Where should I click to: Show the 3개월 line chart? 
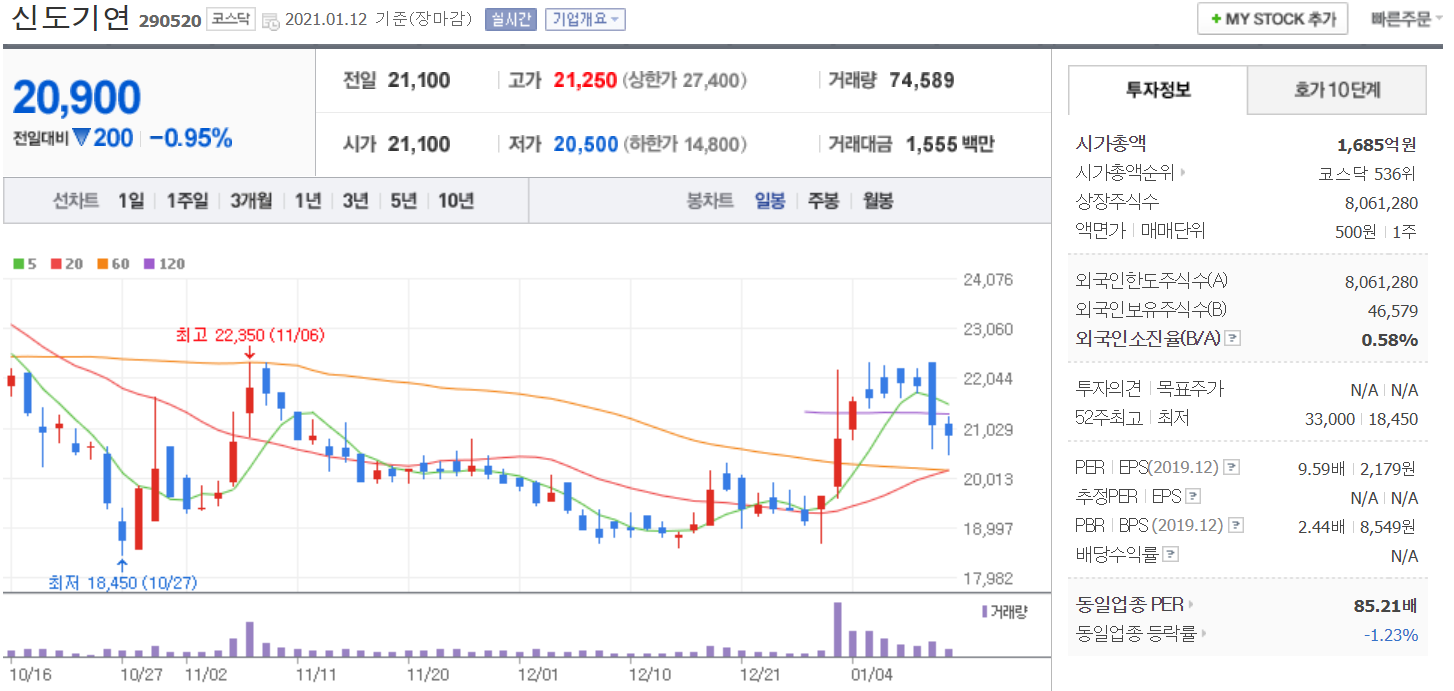coord(251,201)
